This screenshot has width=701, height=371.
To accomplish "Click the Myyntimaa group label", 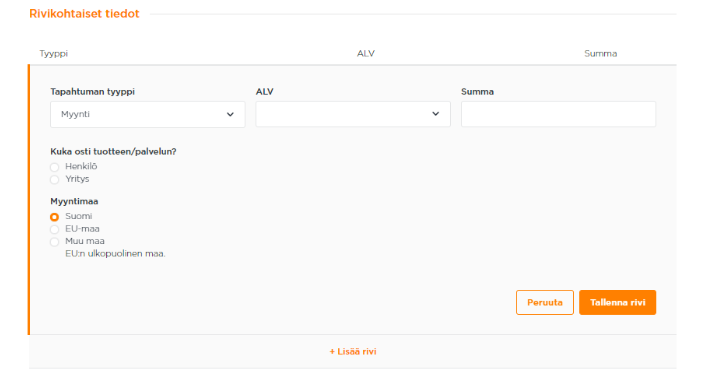I will 74,201.
